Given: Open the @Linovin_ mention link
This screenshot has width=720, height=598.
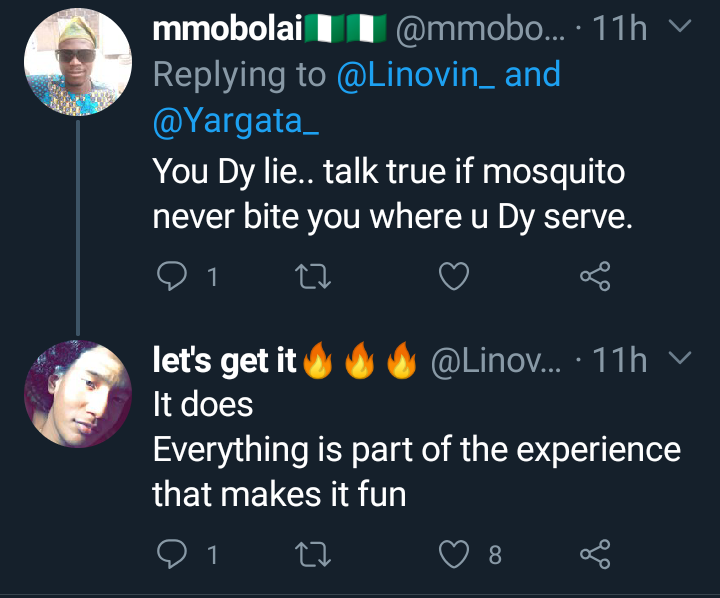Looking at the screenshot, I should pos(416,74).
